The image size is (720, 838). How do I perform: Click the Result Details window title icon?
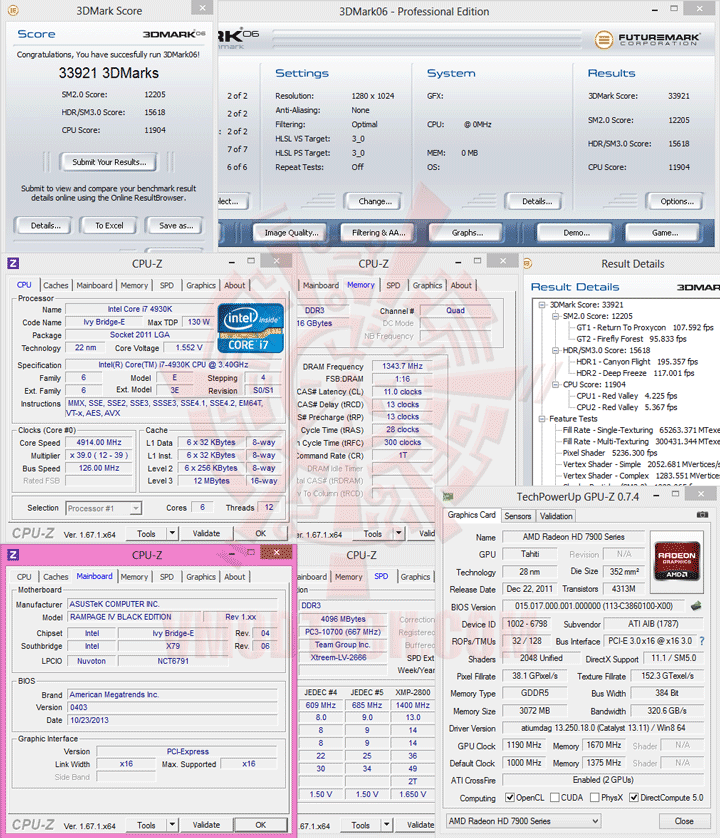[528, 263]
